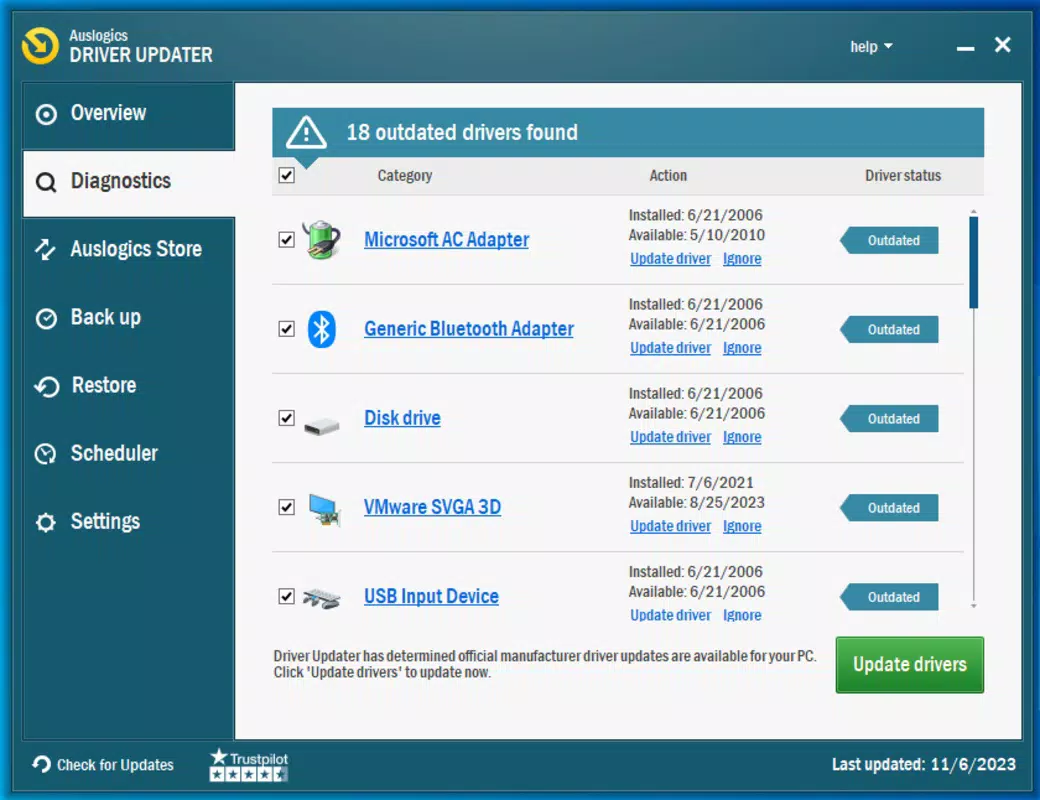Click the Restore circular arrow icon

46,386
